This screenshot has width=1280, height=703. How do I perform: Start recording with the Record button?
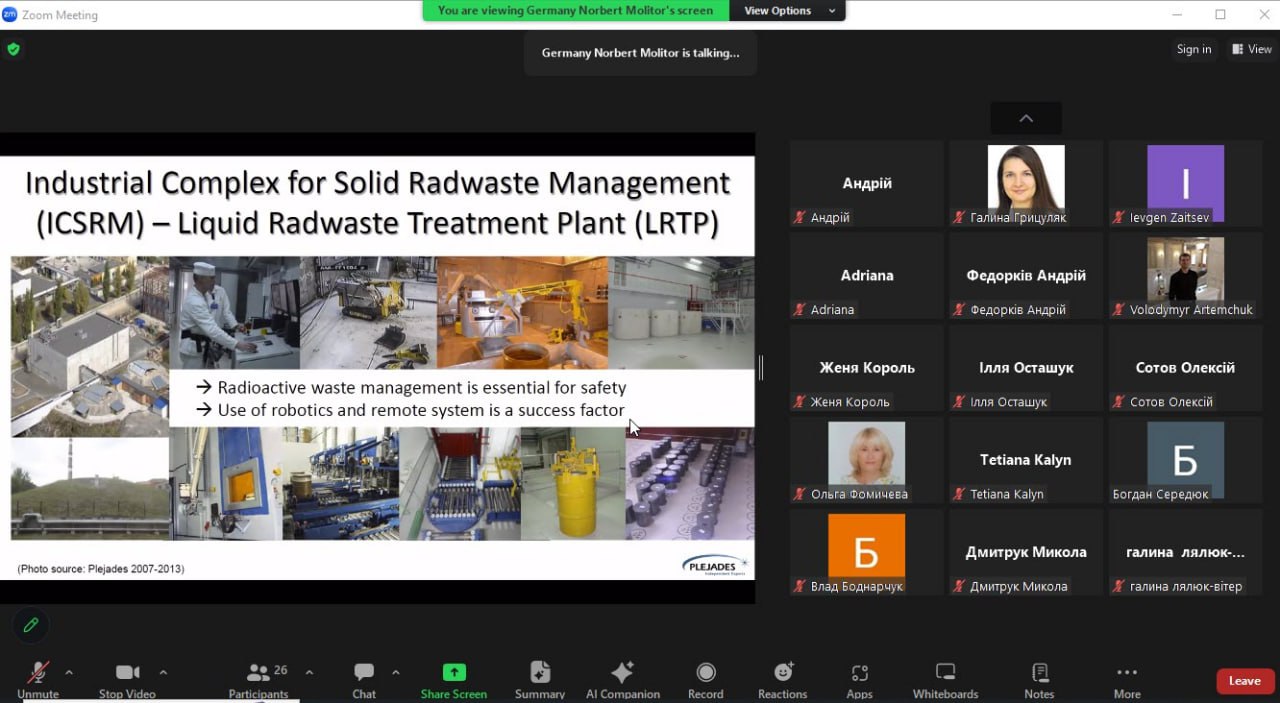point(705,679)
